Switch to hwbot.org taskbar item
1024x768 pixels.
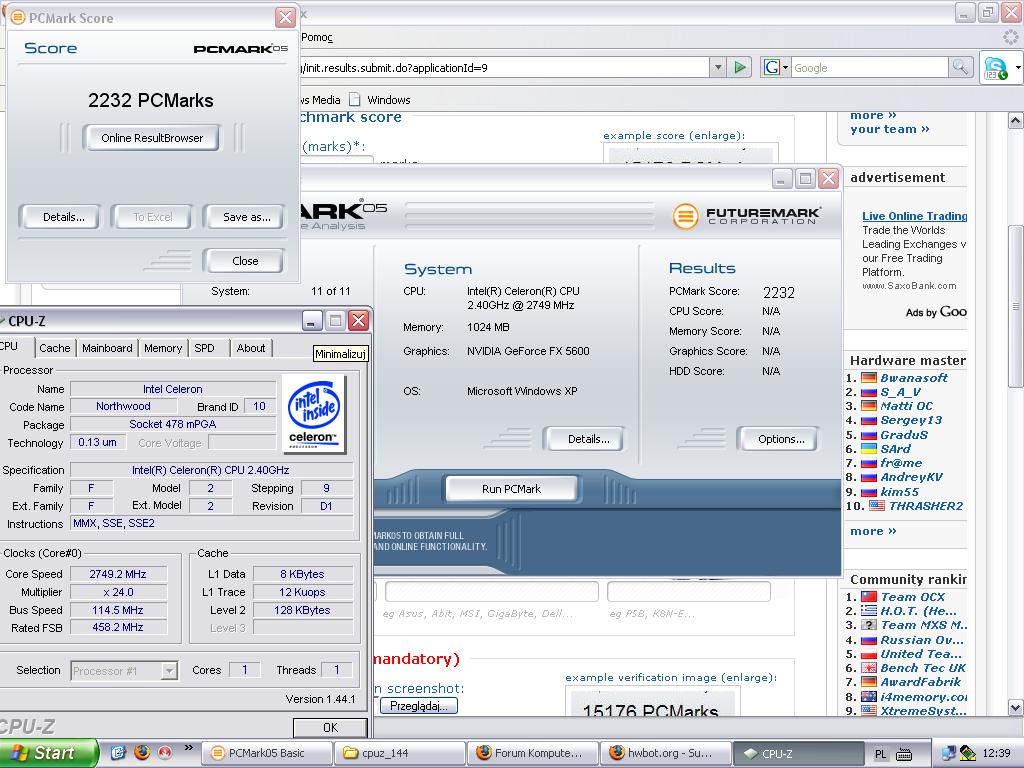665,753
